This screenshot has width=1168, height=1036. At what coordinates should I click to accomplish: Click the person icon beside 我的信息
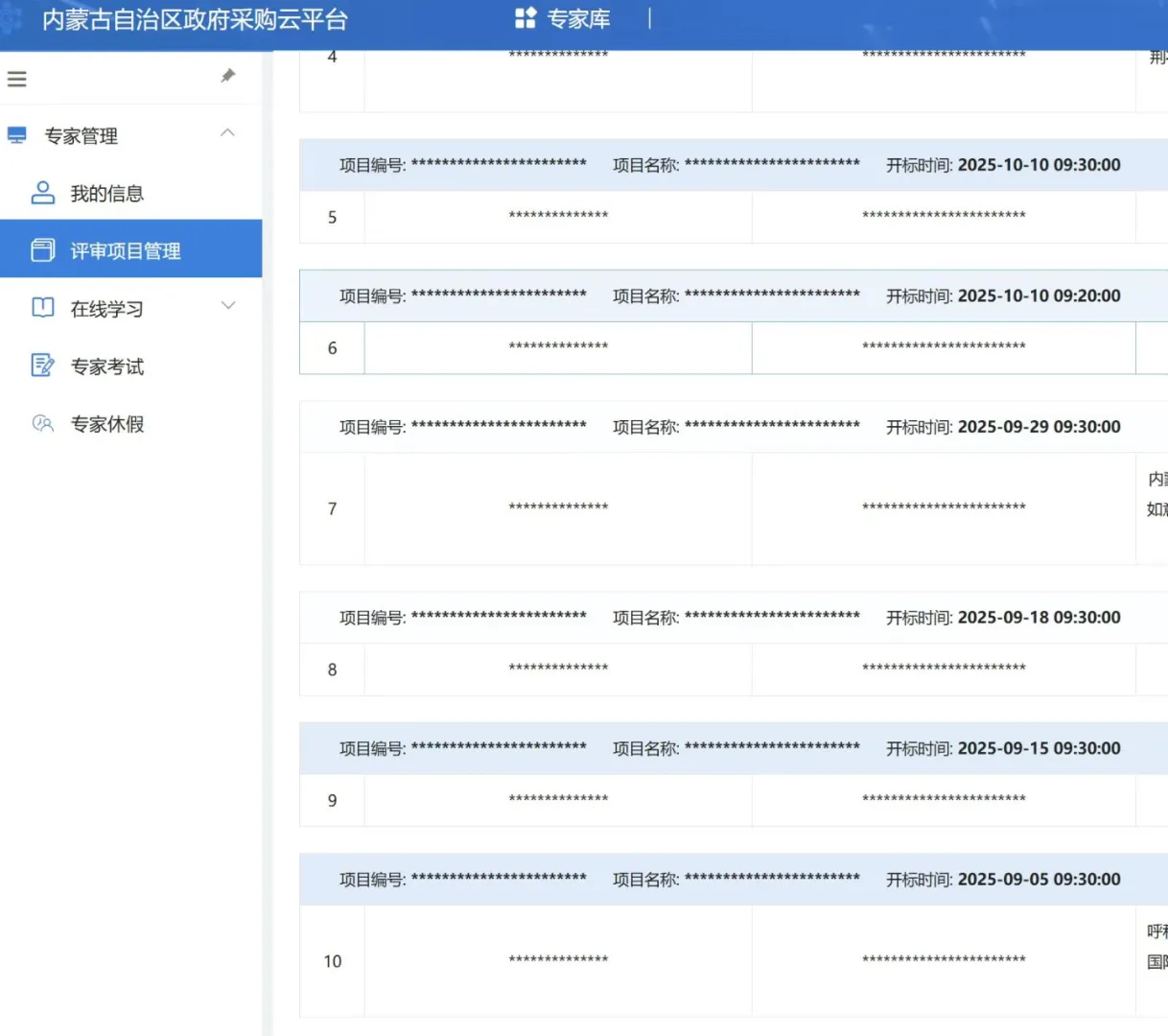pyautogui.click(x=43, y=193)
